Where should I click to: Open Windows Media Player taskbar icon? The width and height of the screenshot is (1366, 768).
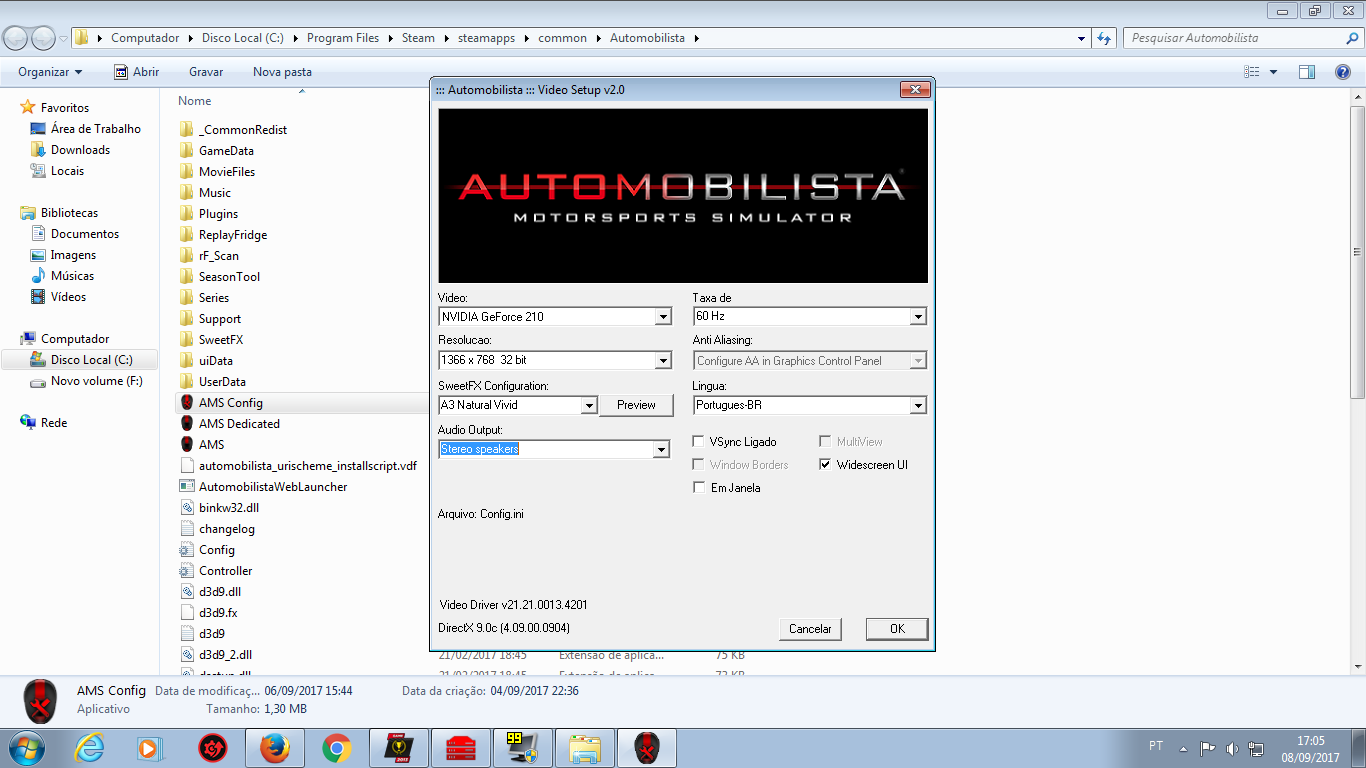[148, 748]
